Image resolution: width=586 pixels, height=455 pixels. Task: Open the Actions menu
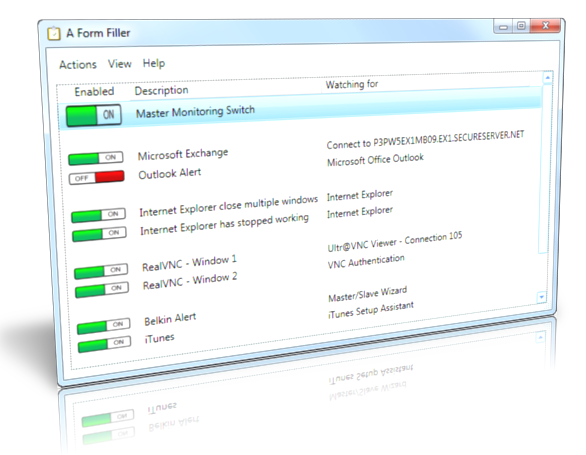78,65
